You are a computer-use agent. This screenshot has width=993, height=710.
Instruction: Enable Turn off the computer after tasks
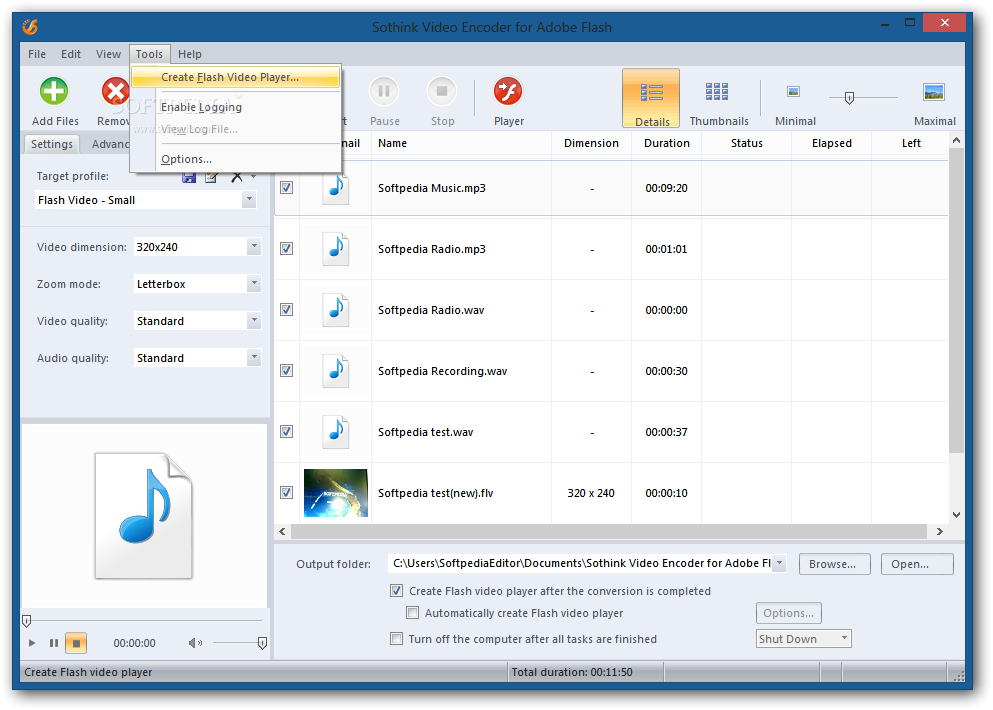[396, 638]
